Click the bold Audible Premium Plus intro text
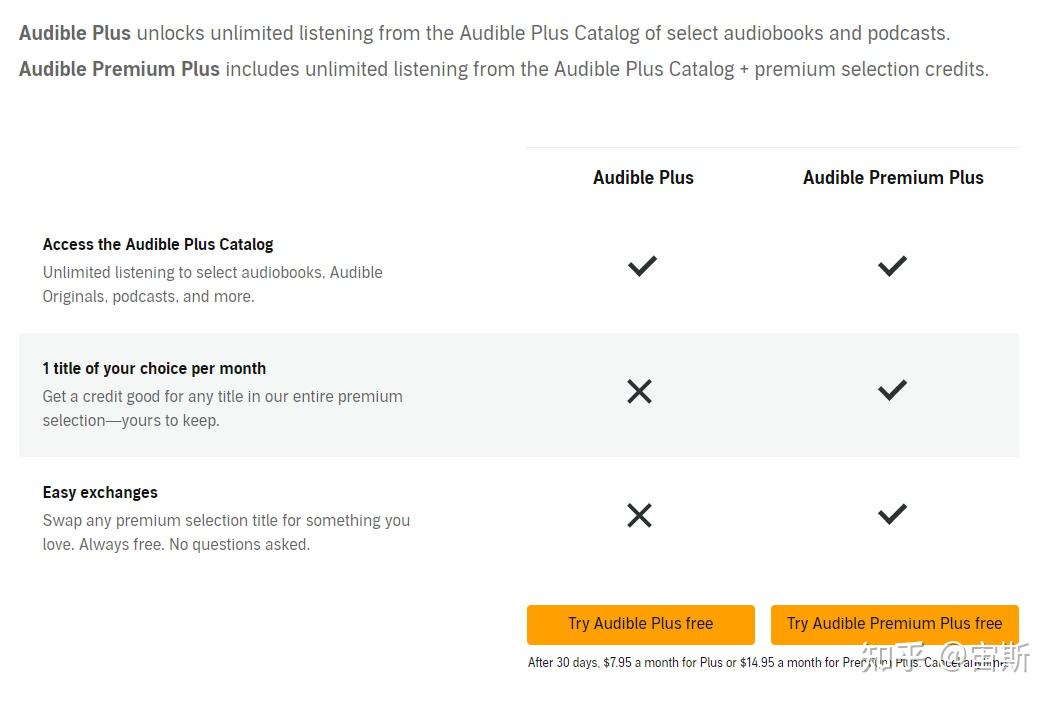This screenshot has height=701, width=1057. point(119,69)
